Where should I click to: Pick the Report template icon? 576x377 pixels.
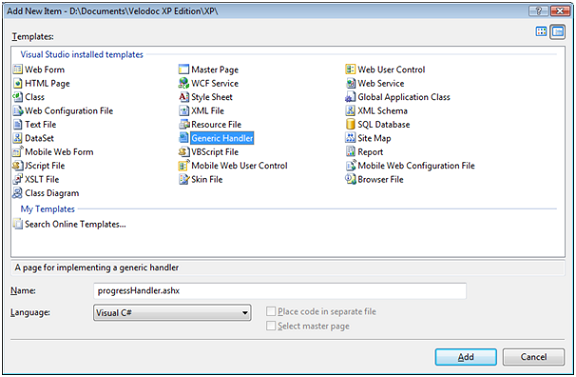point(350,152)
